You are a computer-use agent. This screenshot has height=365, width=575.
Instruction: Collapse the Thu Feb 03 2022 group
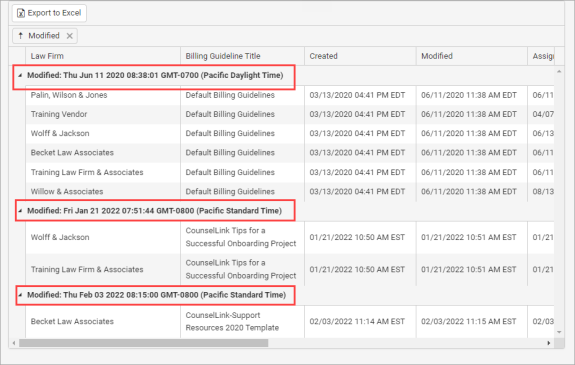pos(20,295)
